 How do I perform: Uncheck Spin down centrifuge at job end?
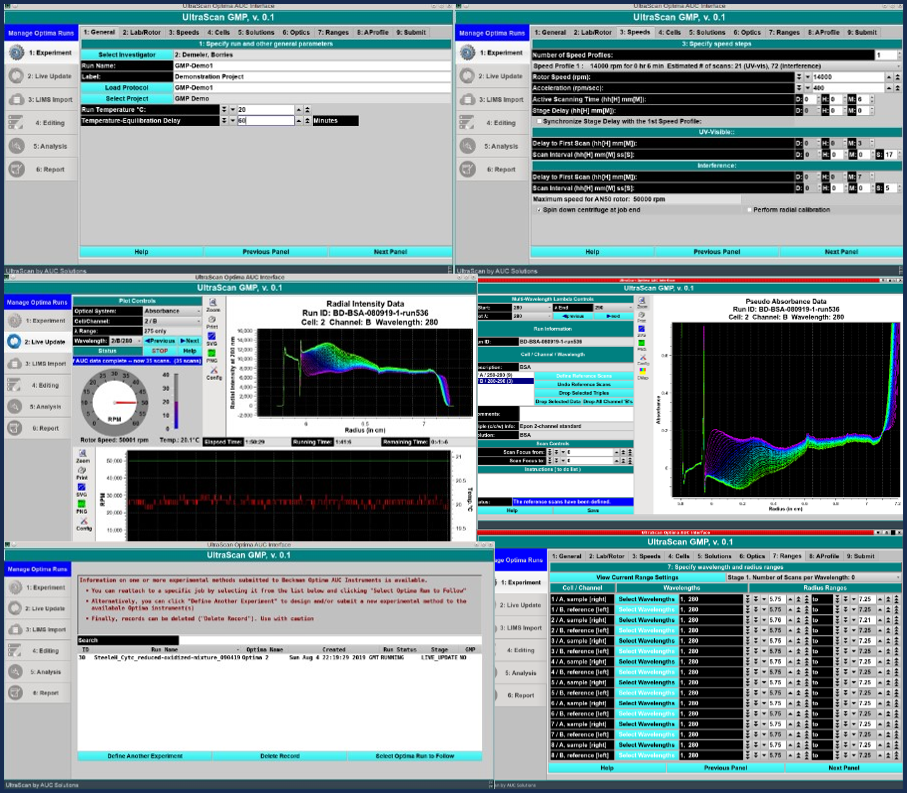537,210
